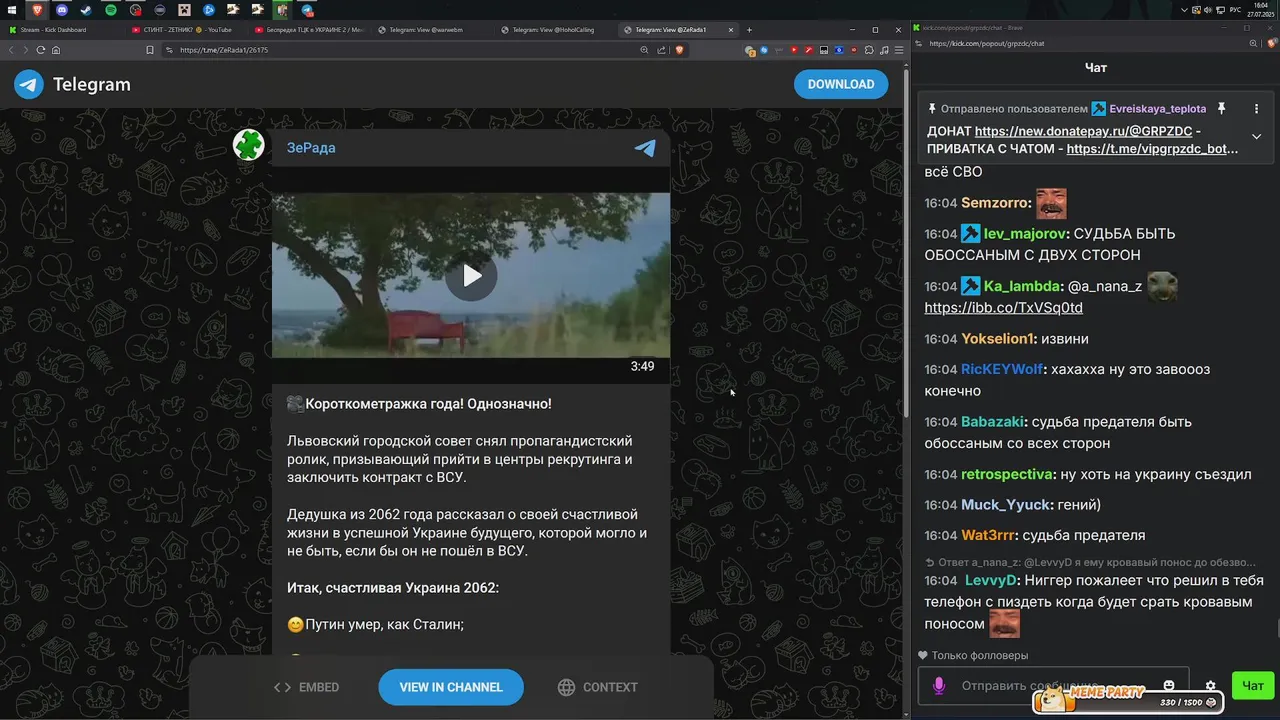The width and height of the screenshot is (1280, 720).
Task: Open Spotify from the taskbar
Action: coord(111,10)
